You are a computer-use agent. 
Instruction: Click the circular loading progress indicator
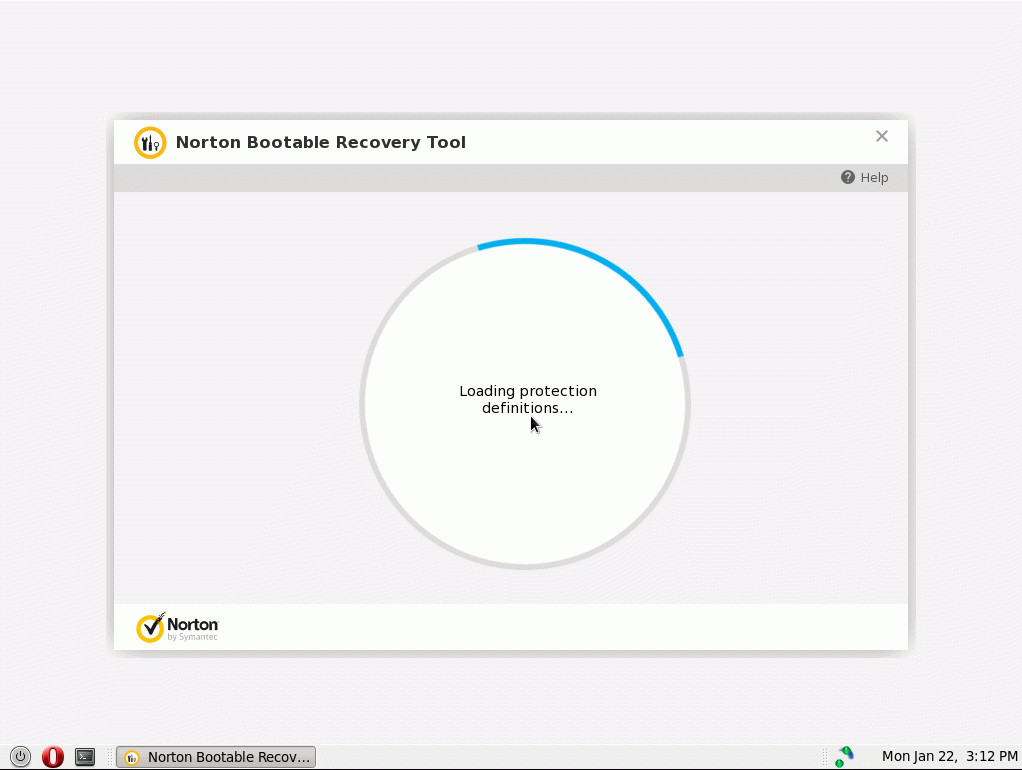[525, 404]
